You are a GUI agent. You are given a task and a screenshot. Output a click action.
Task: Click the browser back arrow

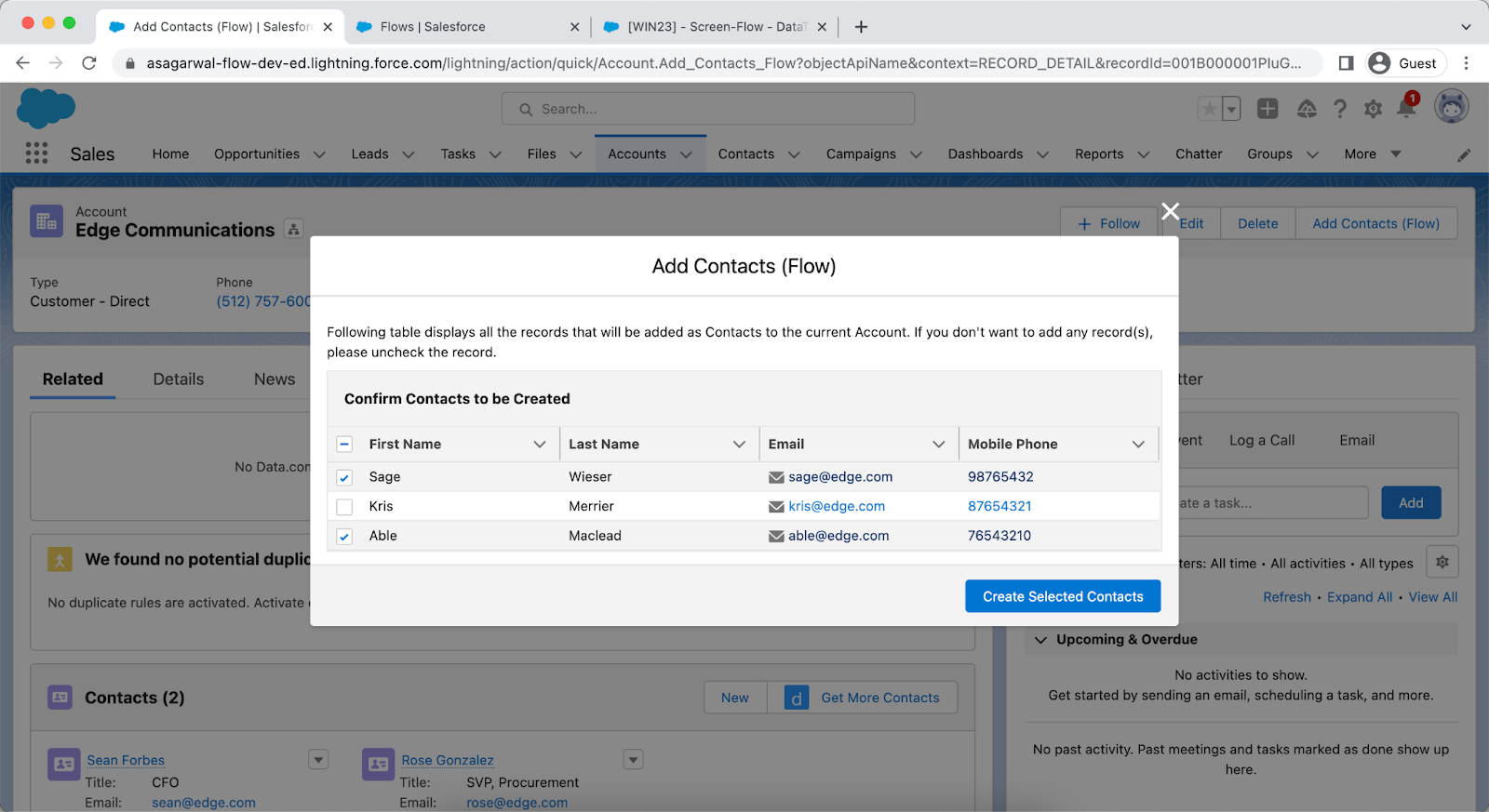point(23,63)
